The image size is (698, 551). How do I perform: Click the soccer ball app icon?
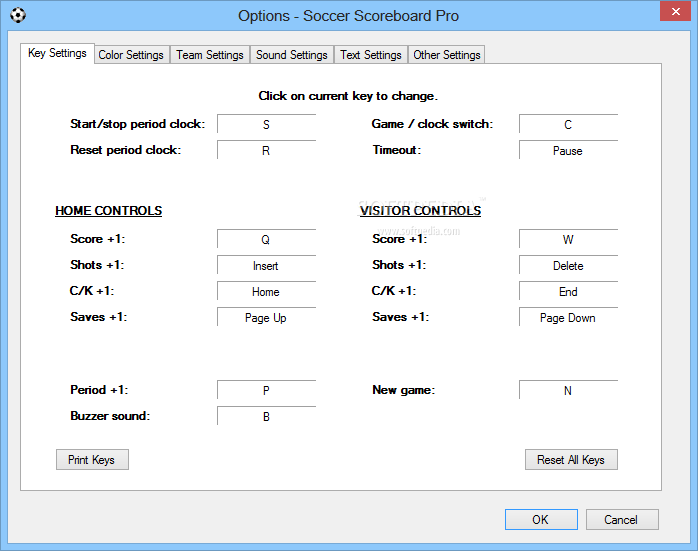point(18,15)
